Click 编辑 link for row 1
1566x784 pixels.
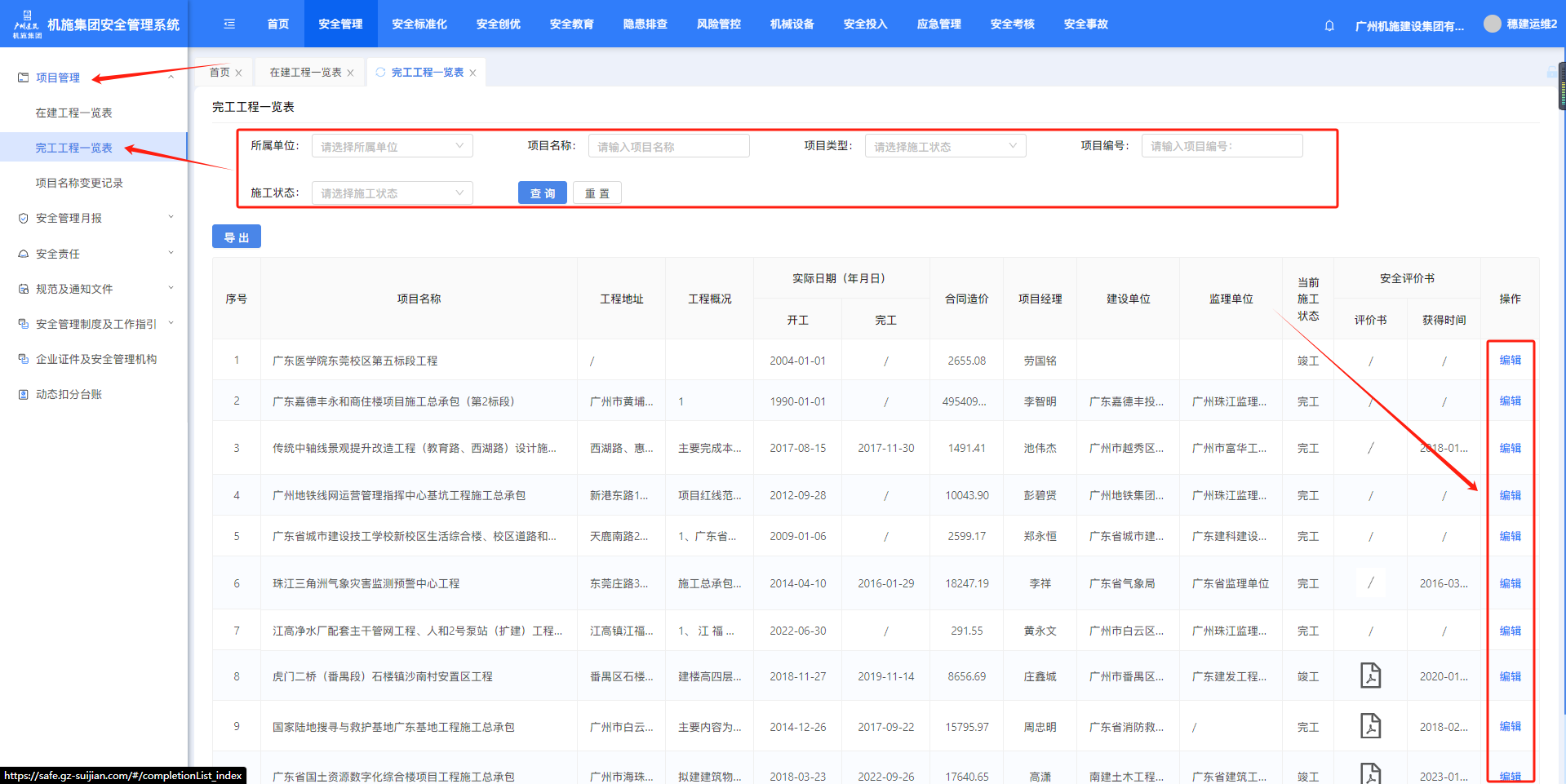1510,360
